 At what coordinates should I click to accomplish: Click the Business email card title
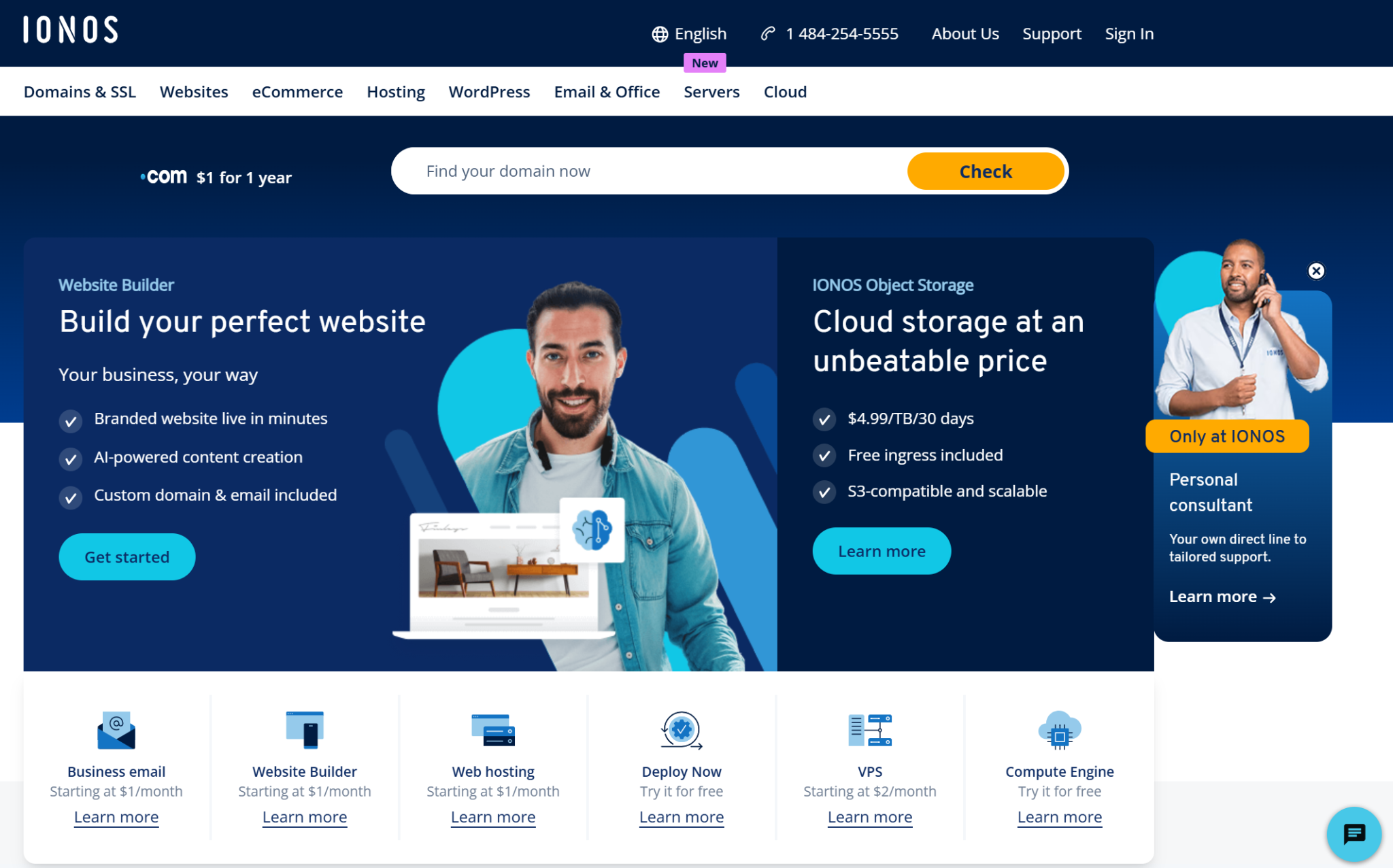click(116, 771)
